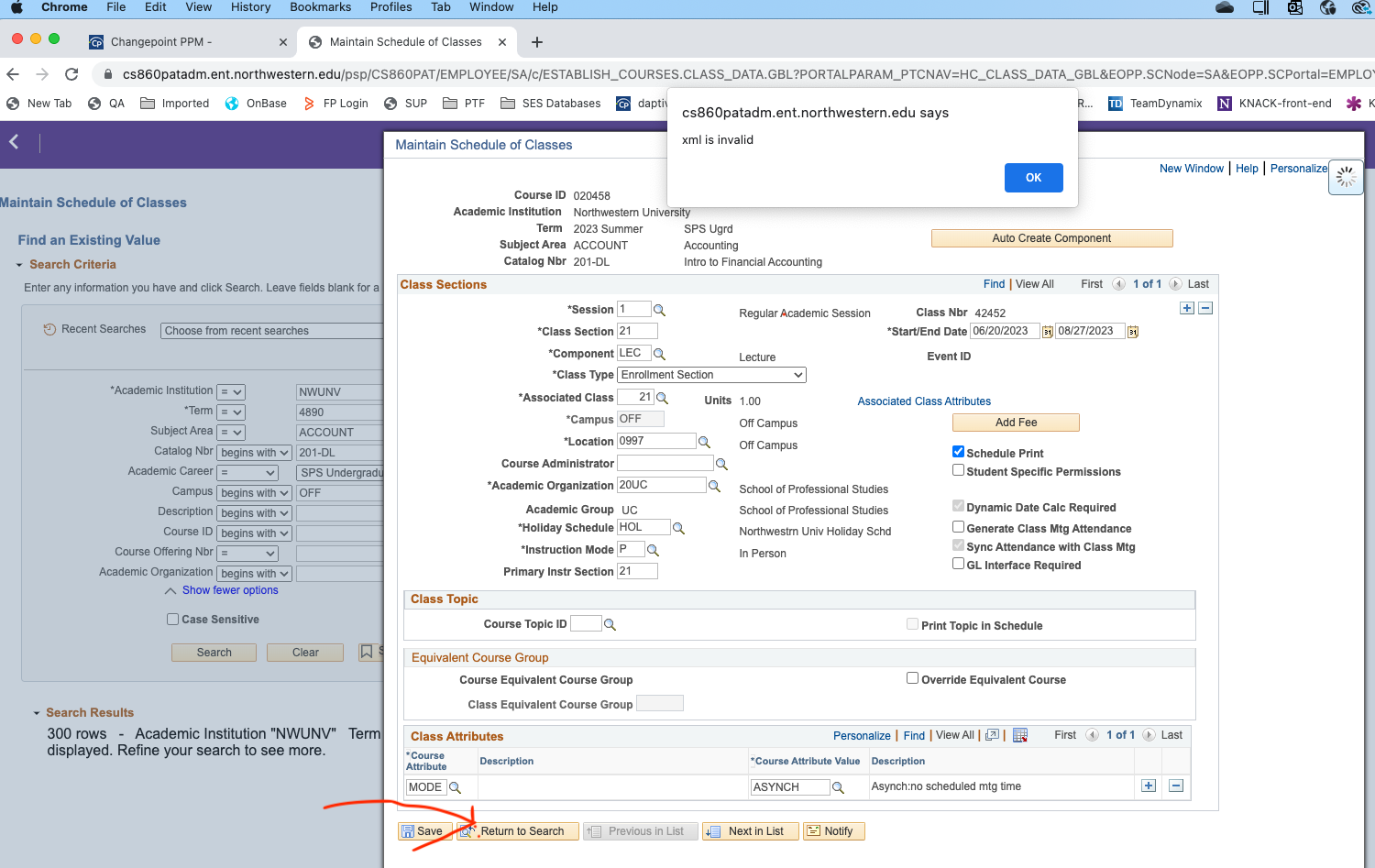Open Catalog Nbr begins with dropdown
1375x868 pixels.
[255, 453]
